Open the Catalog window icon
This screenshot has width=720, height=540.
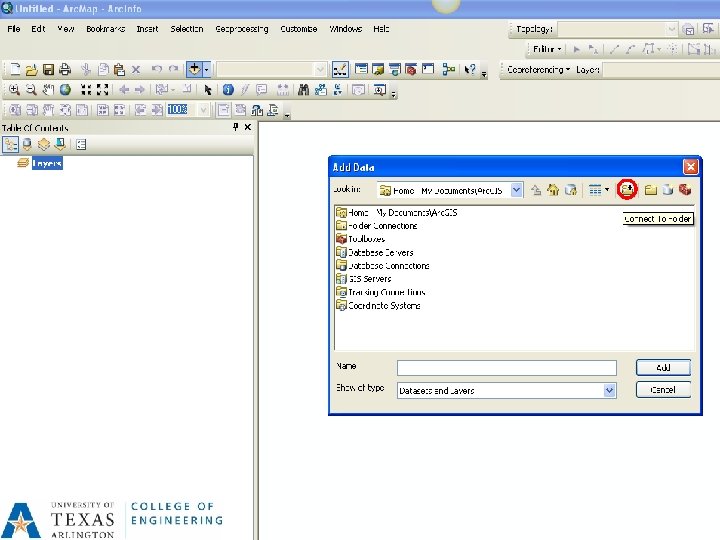[x=378, y=69]
